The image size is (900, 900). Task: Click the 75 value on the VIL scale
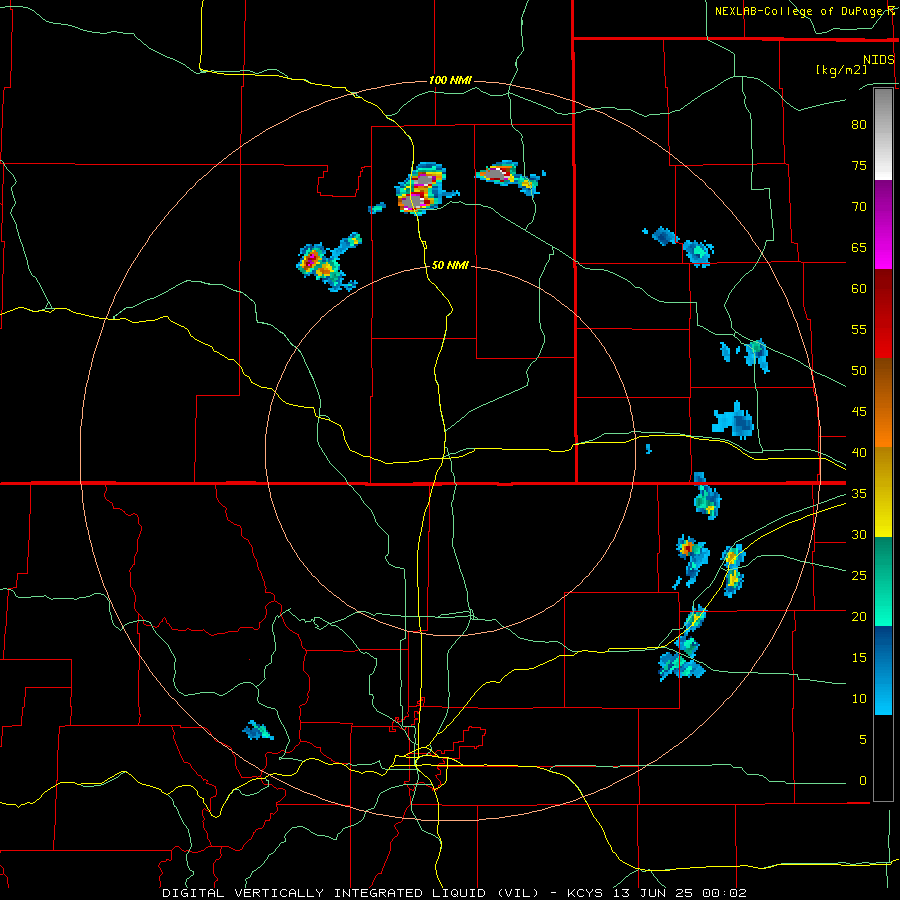pos(859,165)
